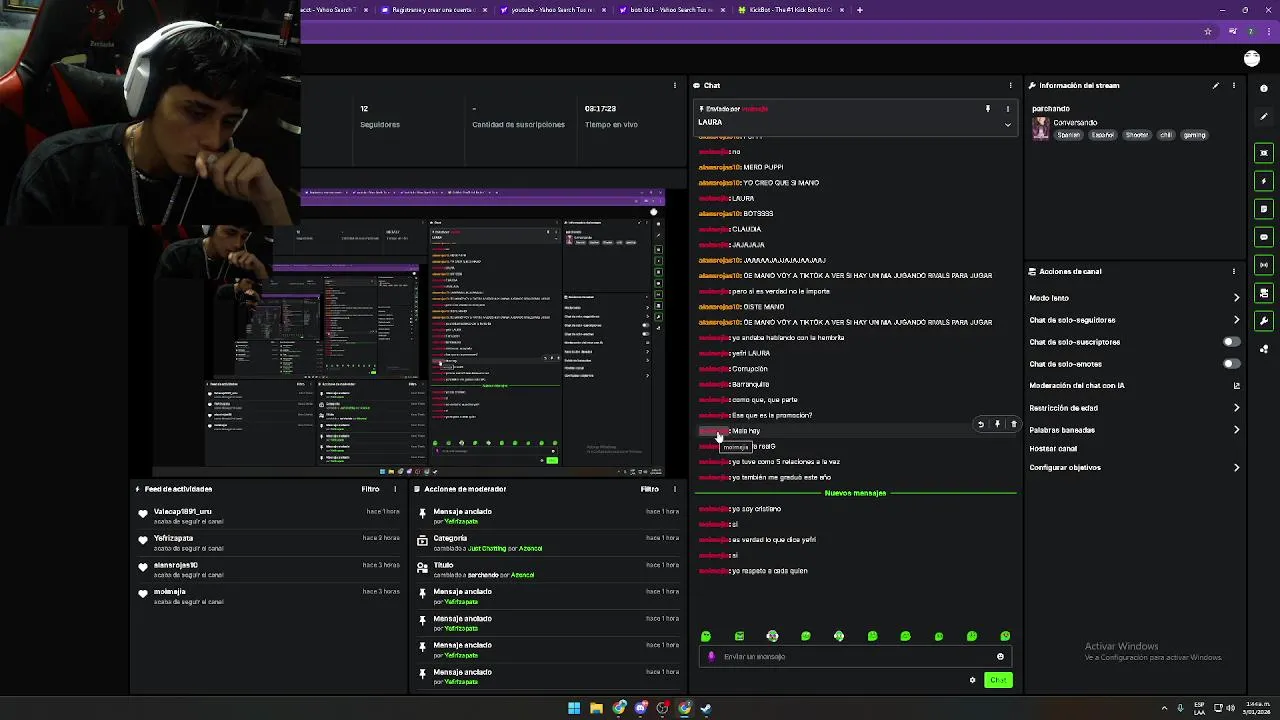Click Hostear canal option
Image resolution: width=1280 pixels, height=720 pixels.
pyautogui.click(x=1053, y=449)
